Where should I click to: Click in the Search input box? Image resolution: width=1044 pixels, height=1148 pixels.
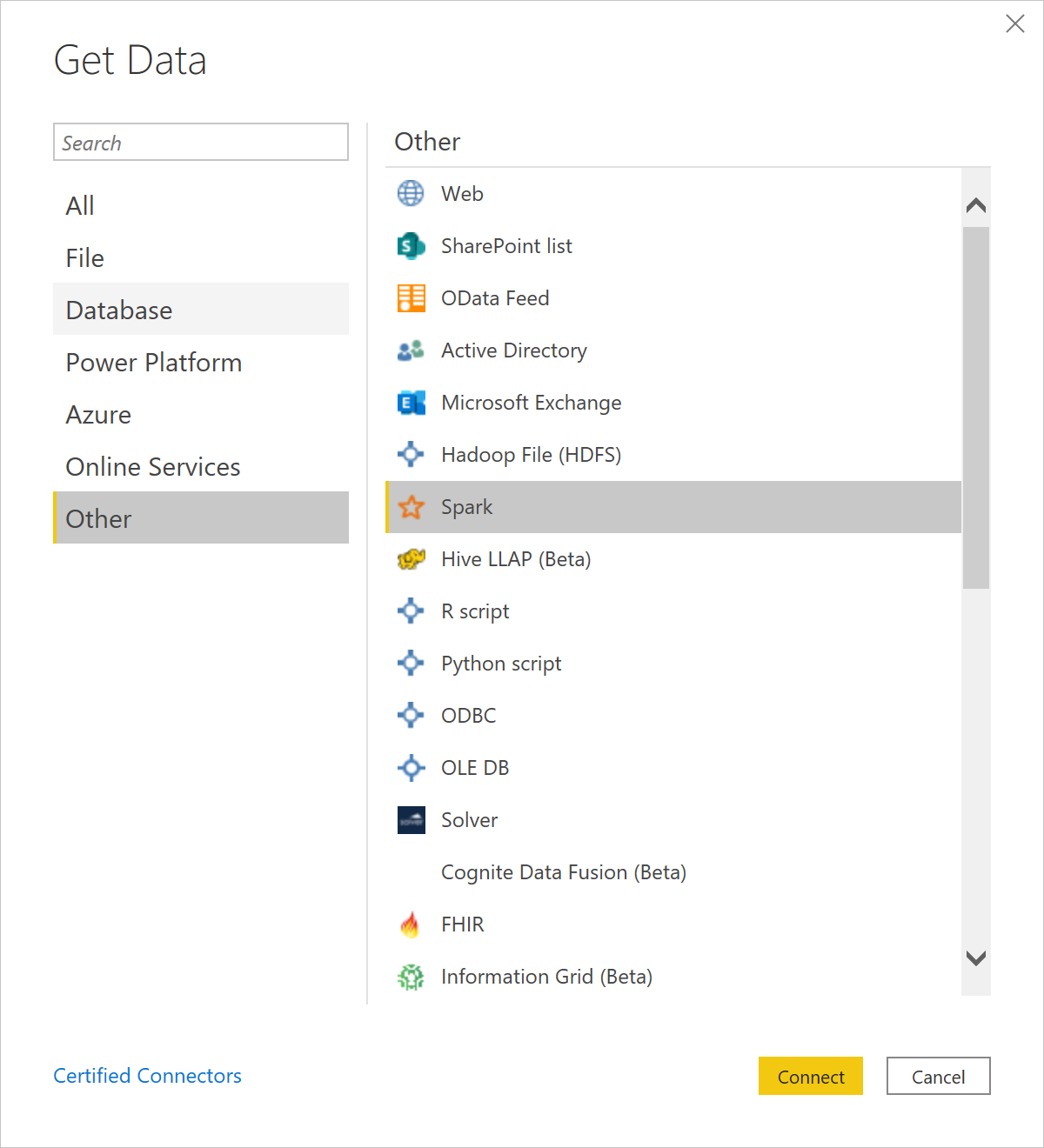coord(201,142)
